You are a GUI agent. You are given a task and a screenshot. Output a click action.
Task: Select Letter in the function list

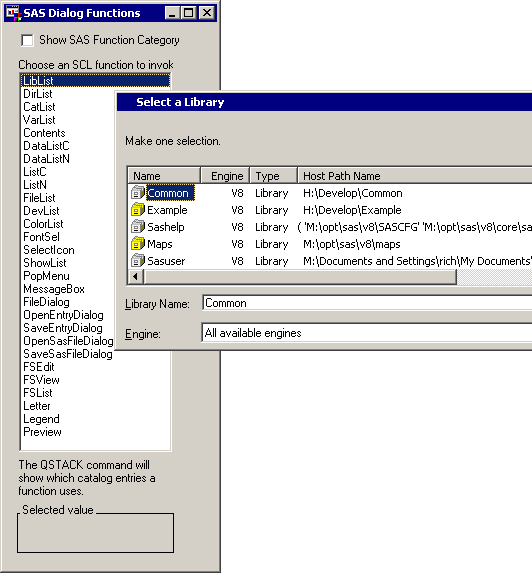(37, 406)
